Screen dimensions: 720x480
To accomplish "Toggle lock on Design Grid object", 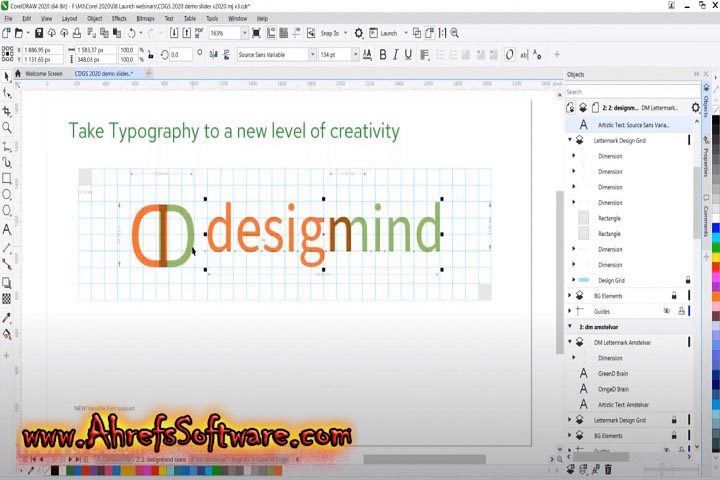I will click(x=688, y=280).
